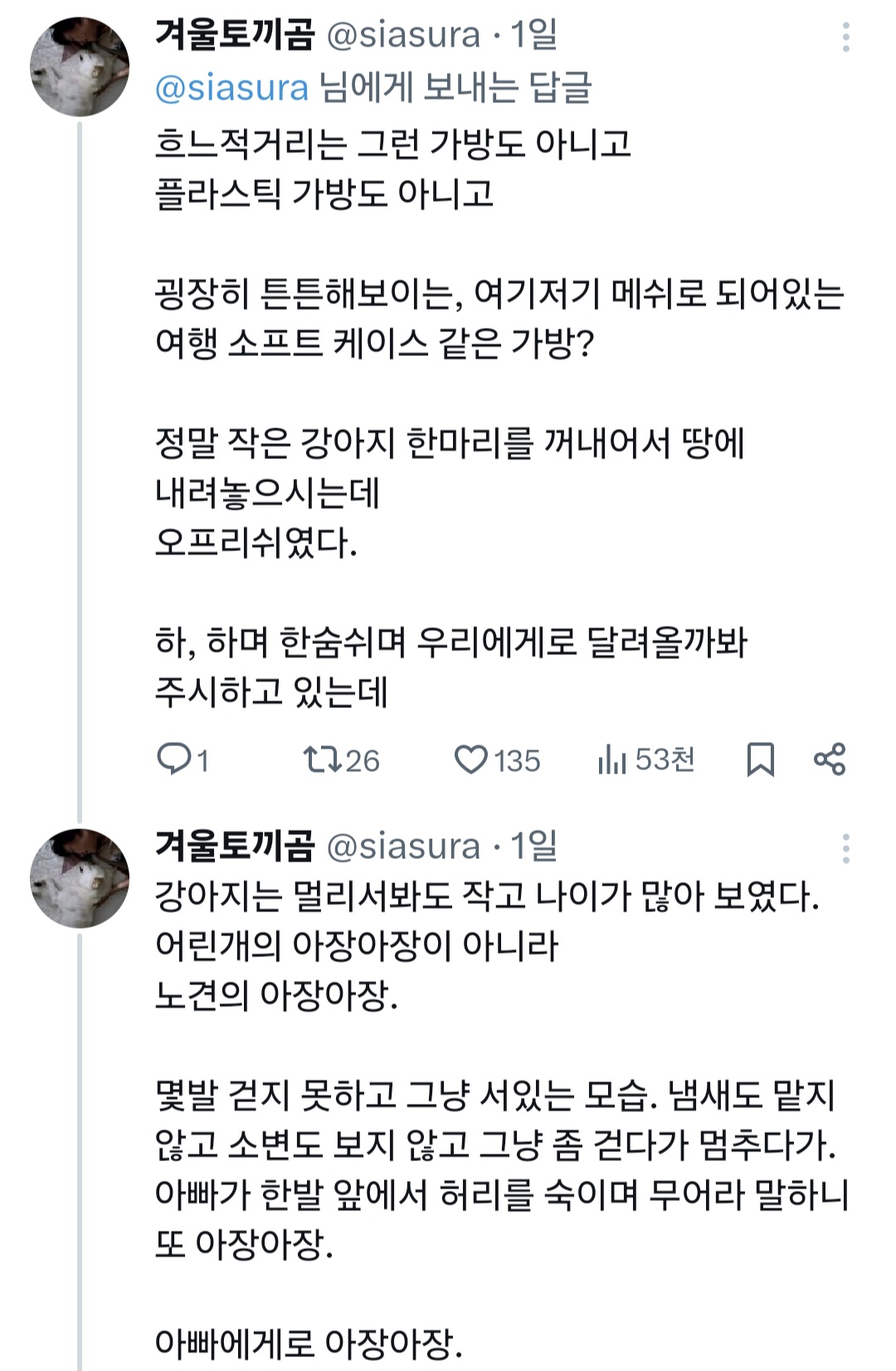Viewport: 896px width, 1371px height.
Task: Open 겨울토끼곰 display name on first tweet
Action: coord(235,35)
